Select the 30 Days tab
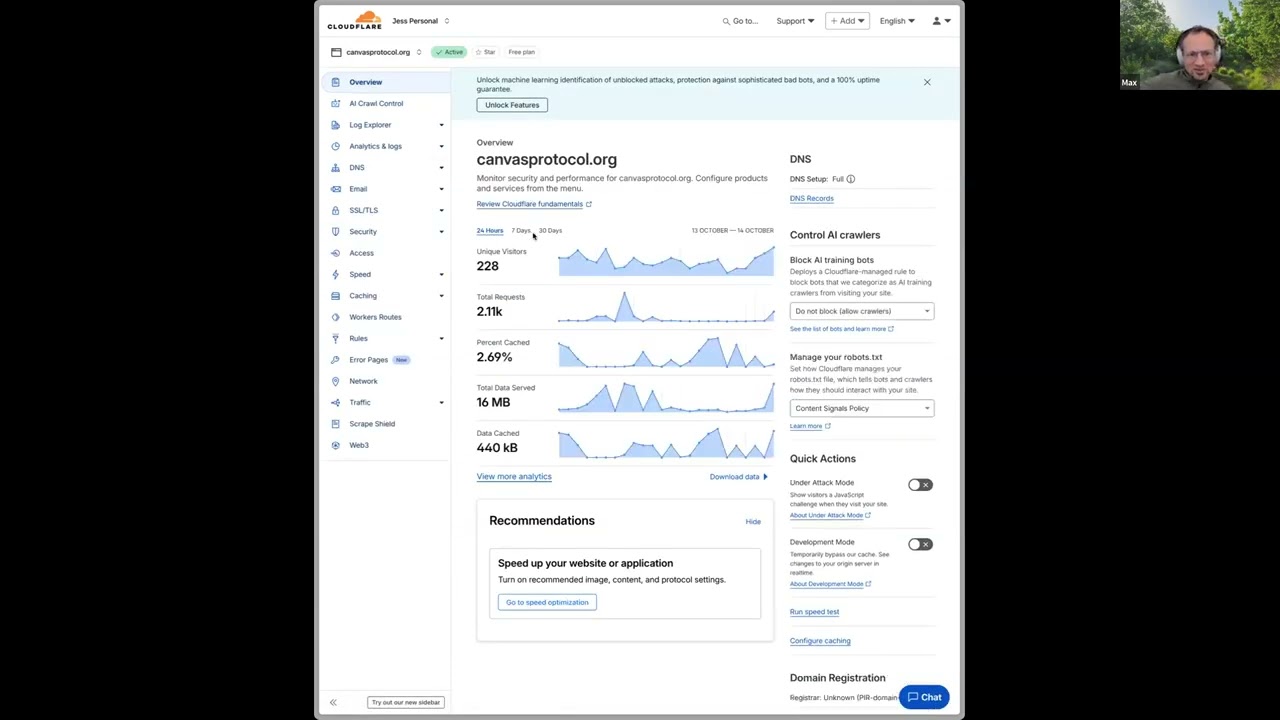This screenshot has height=720, width=1280. pos(550,230)
